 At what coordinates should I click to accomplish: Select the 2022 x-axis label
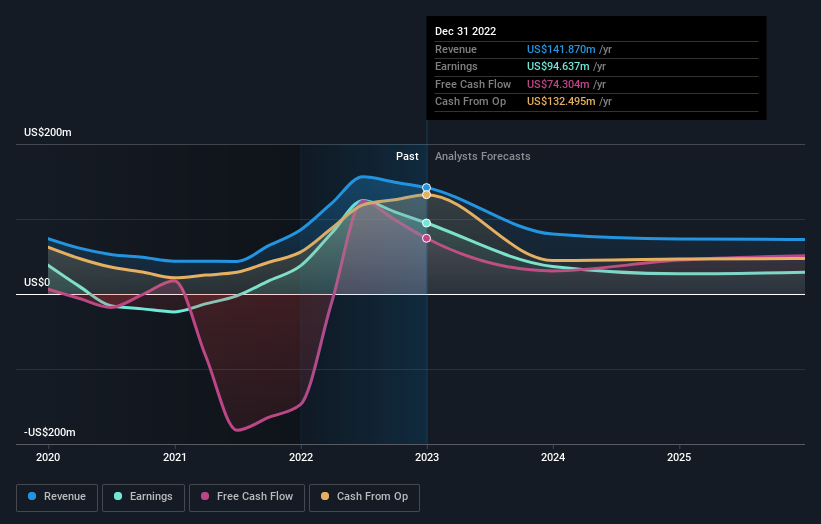pos(301,457)
